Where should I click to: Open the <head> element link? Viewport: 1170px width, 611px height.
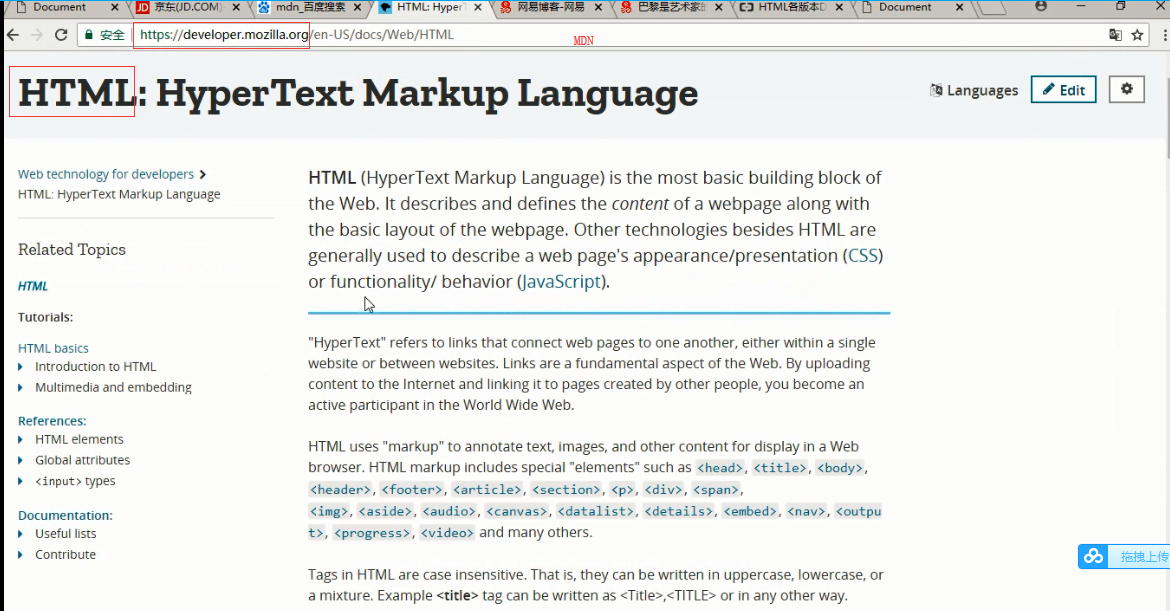coord(720,468)
